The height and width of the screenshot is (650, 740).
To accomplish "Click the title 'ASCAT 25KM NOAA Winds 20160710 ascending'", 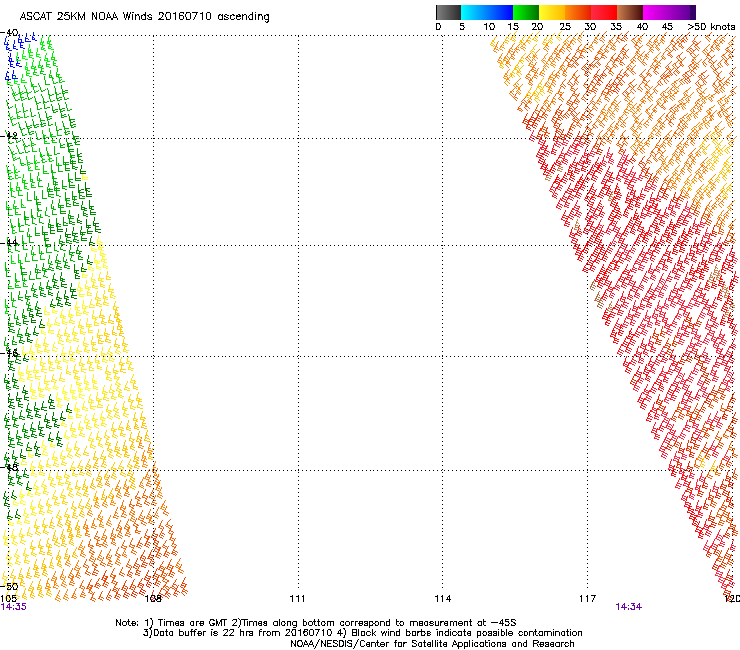I will point(144,17).
